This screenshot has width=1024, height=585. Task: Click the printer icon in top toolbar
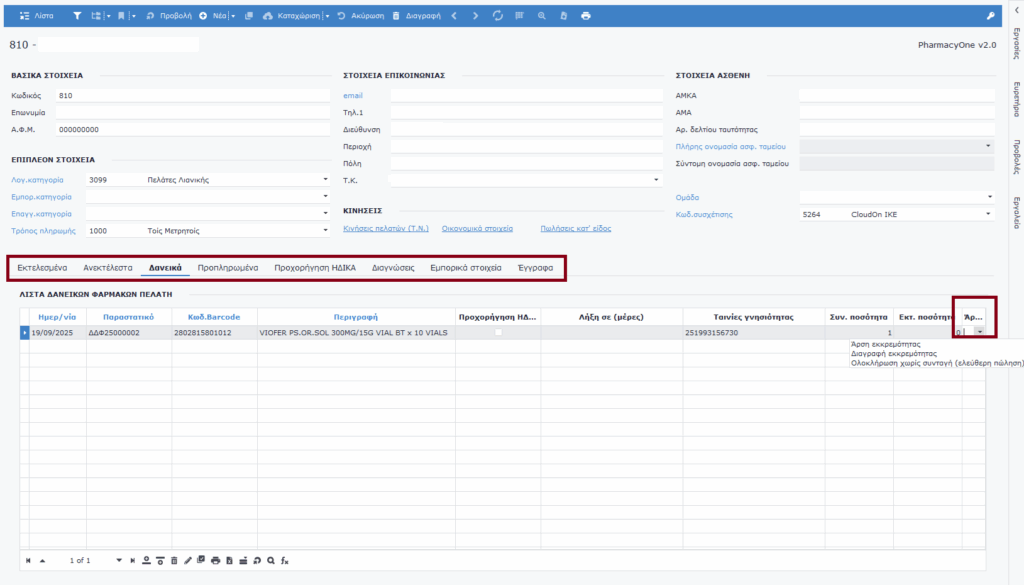[585, 16]
